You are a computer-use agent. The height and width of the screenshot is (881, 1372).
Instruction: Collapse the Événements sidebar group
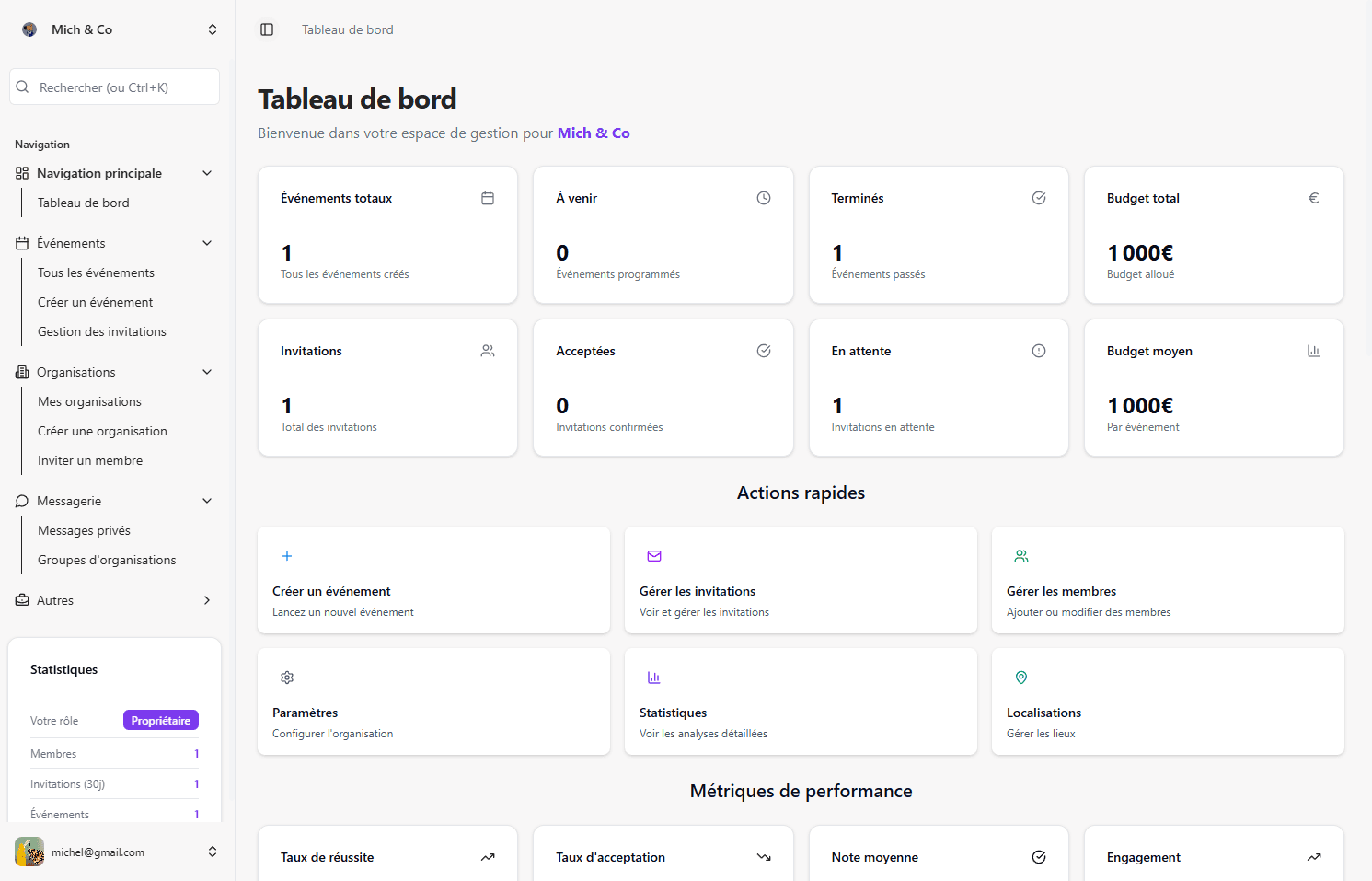207,243
